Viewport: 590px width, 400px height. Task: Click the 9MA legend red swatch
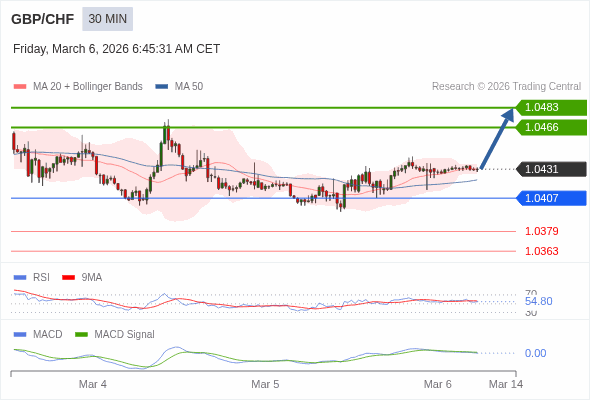point(68,278)
